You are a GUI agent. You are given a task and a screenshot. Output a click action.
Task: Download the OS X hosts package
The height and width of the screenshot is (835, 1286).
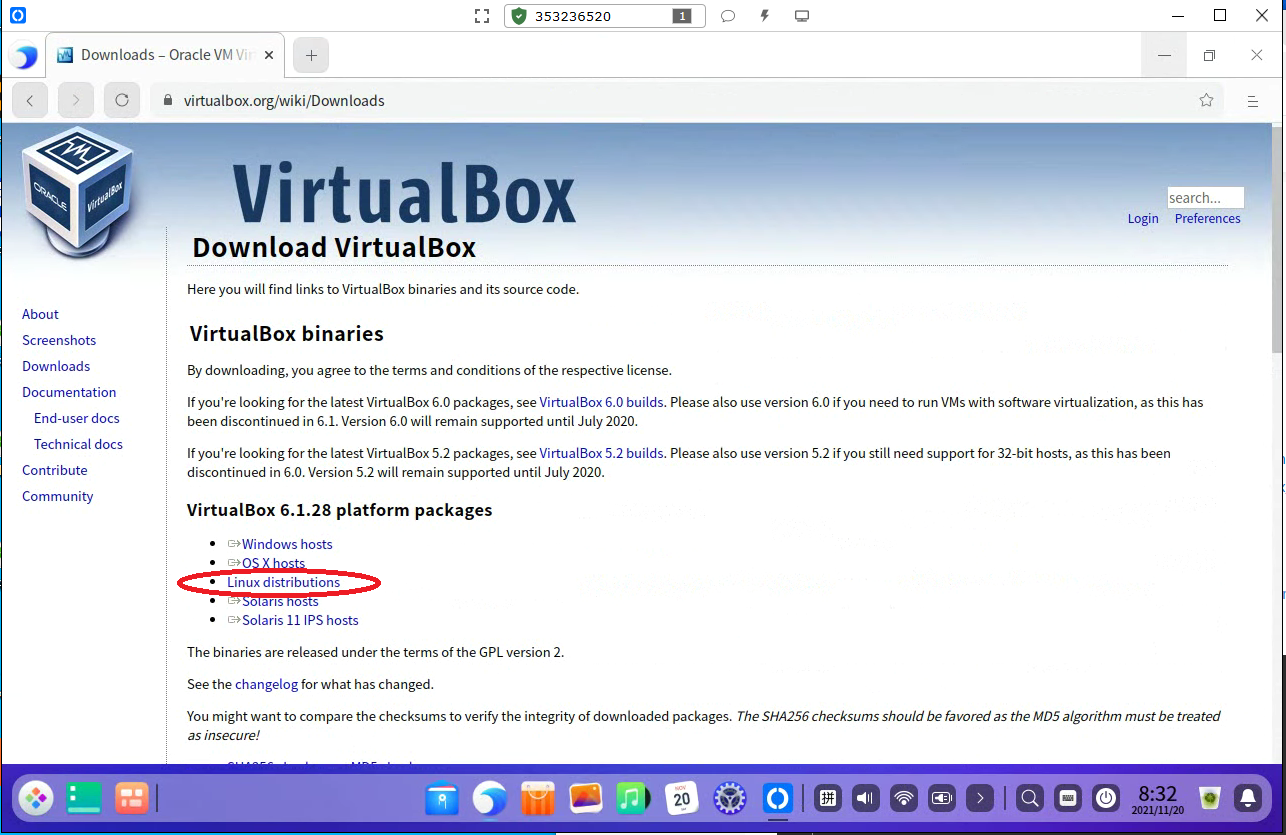(x=273, y=563)
